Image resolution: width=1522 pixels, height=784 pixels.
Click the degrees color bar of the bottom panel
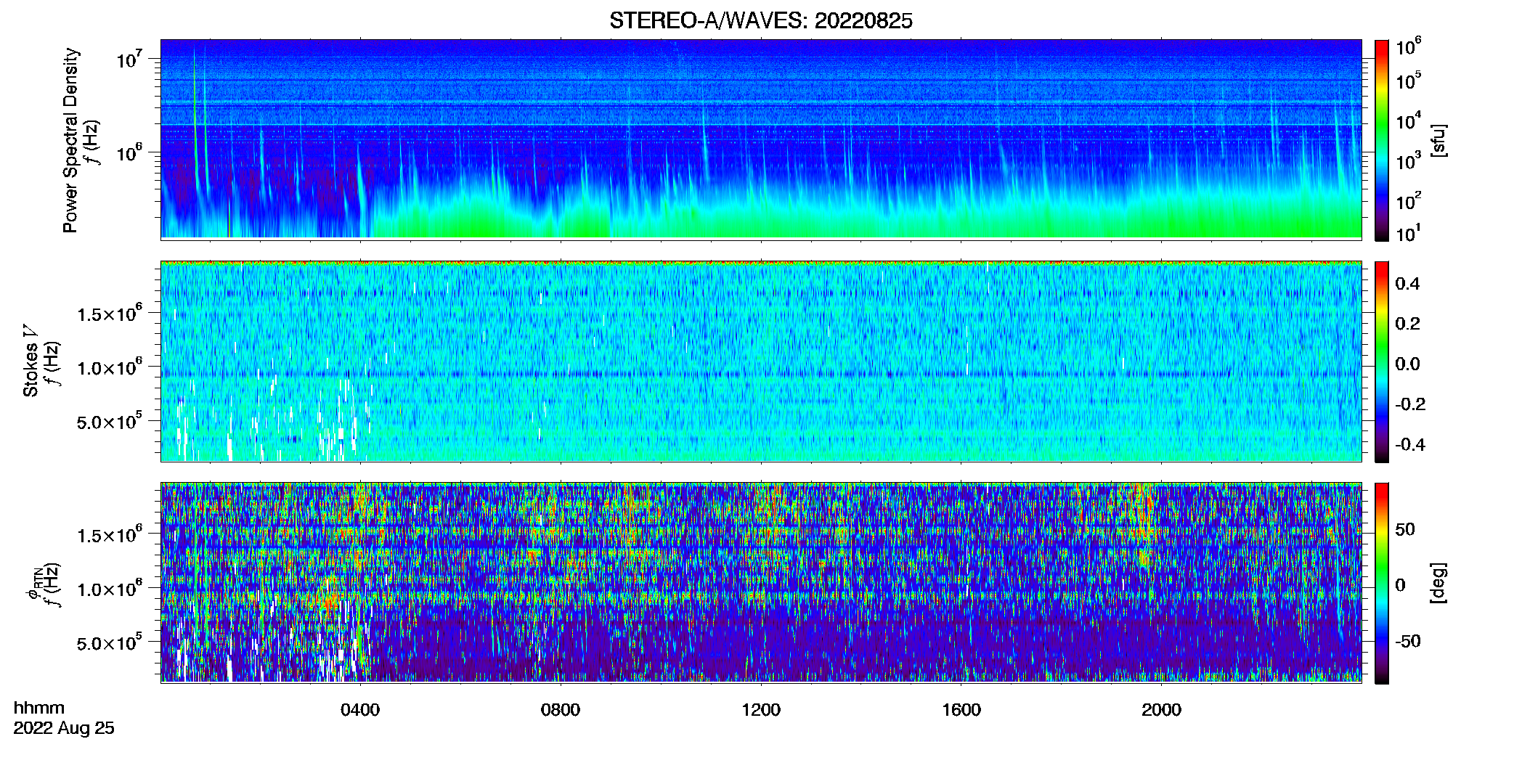tap(1381, 583)
